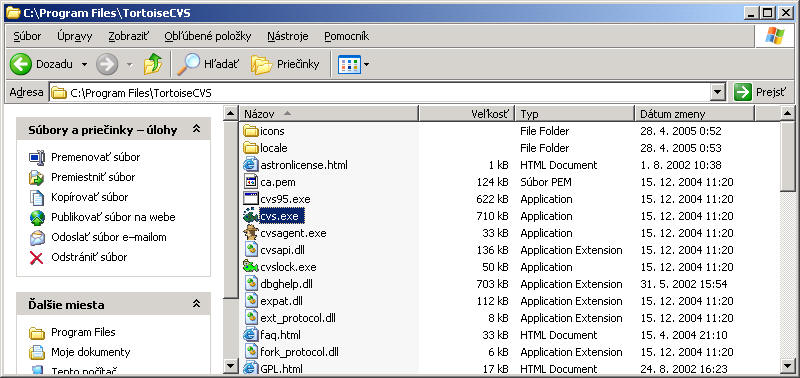Click the rename file icon
This screenshot has width=800, height=378.
(37, 158)
